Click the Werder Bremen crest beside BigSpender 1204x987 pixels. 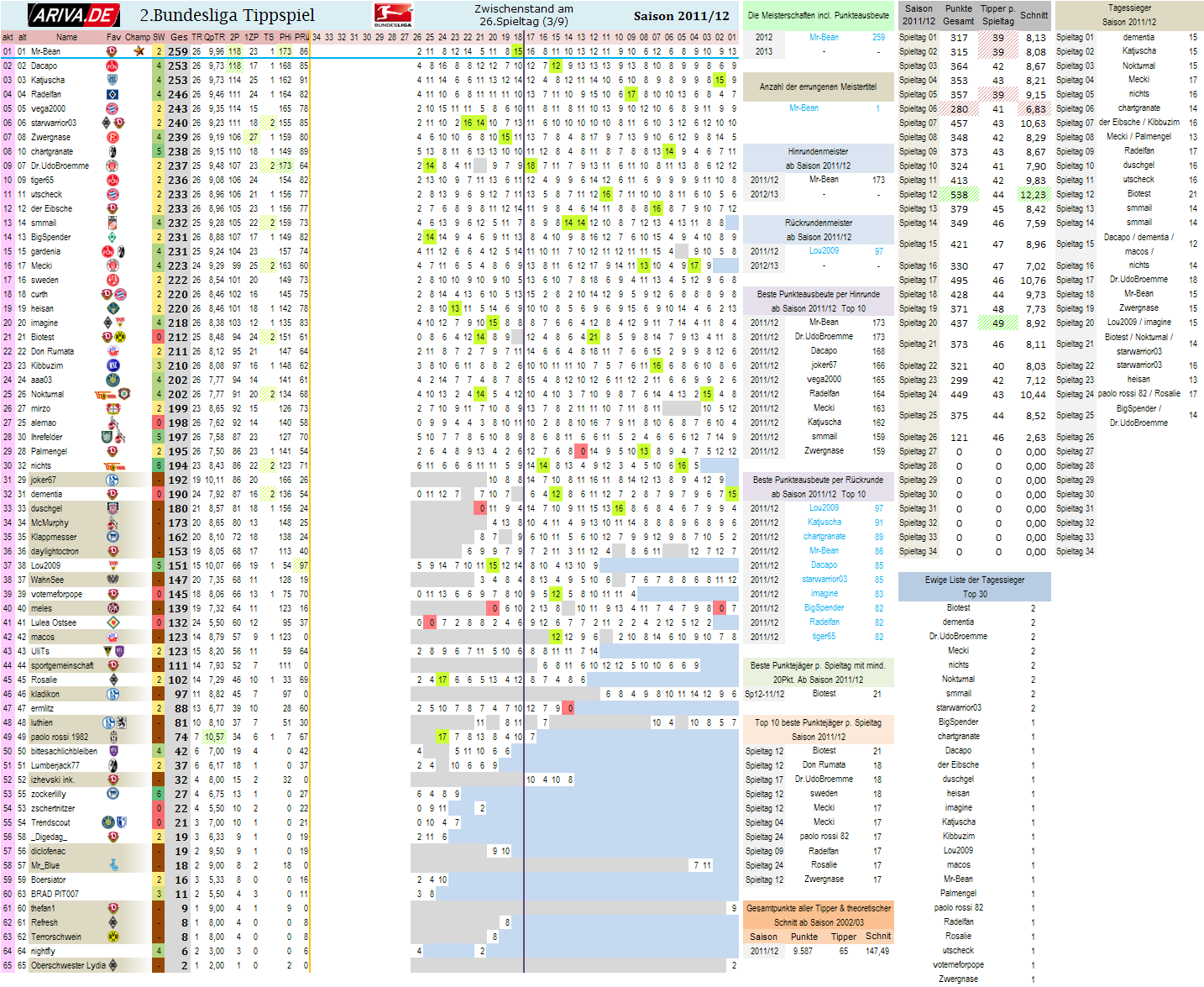[112, 237]
